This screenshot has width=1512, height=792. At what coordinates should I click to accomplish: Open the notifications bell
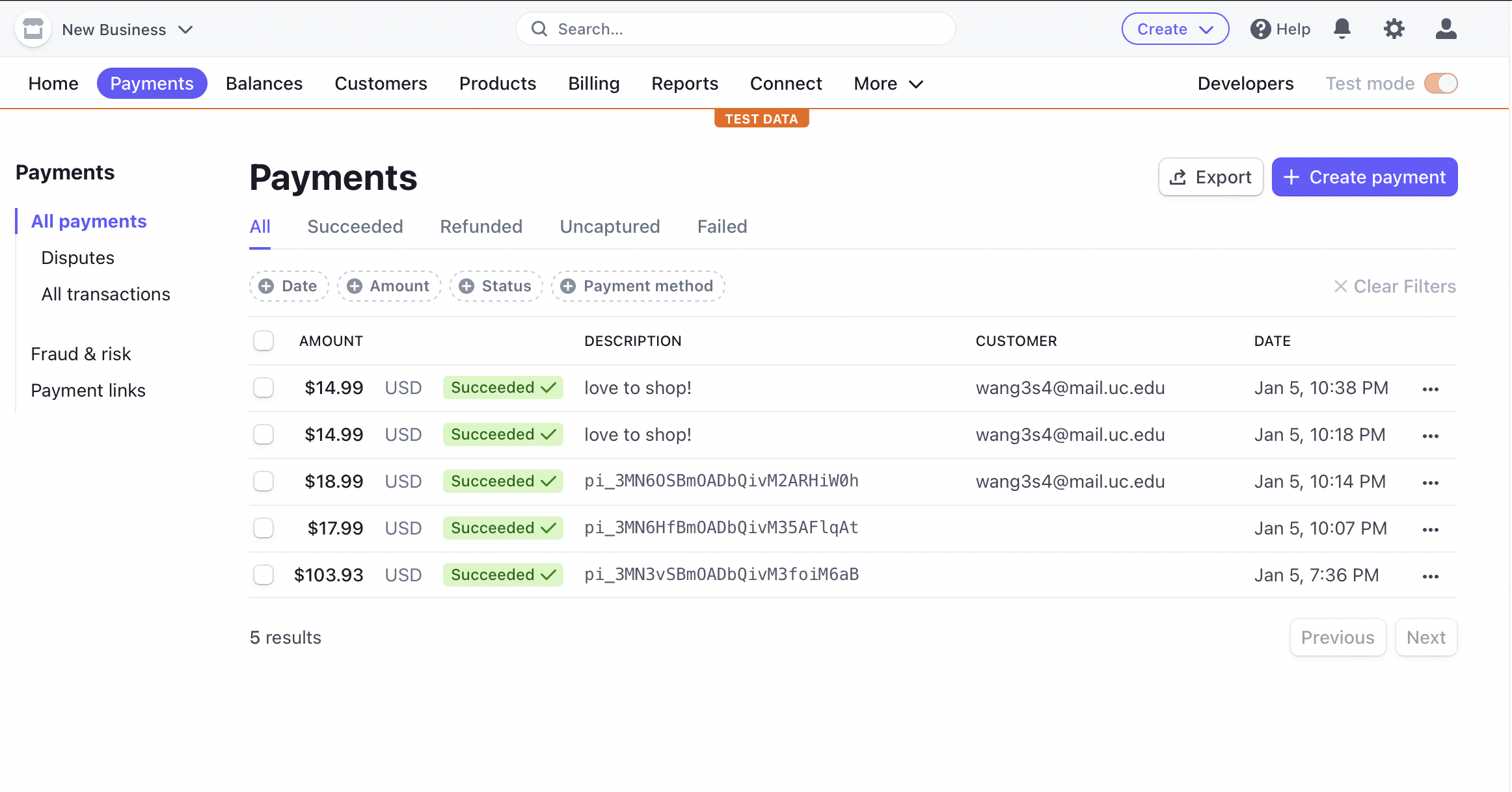click(x=1343, y=29)
